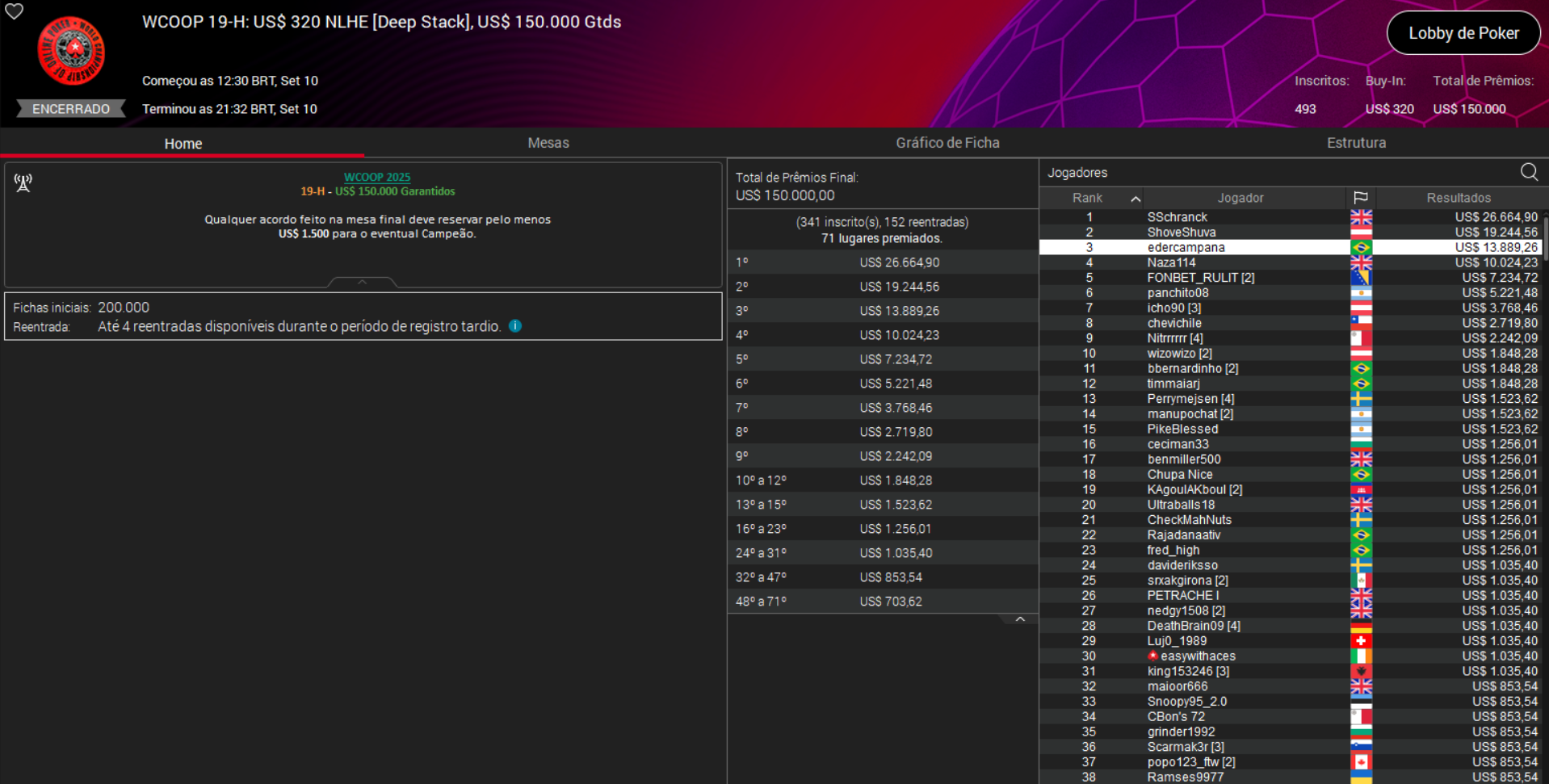This screenshot has height=784, width=1549.
Task: Collapse the tournament description panel
Action: tap(362, 282)
